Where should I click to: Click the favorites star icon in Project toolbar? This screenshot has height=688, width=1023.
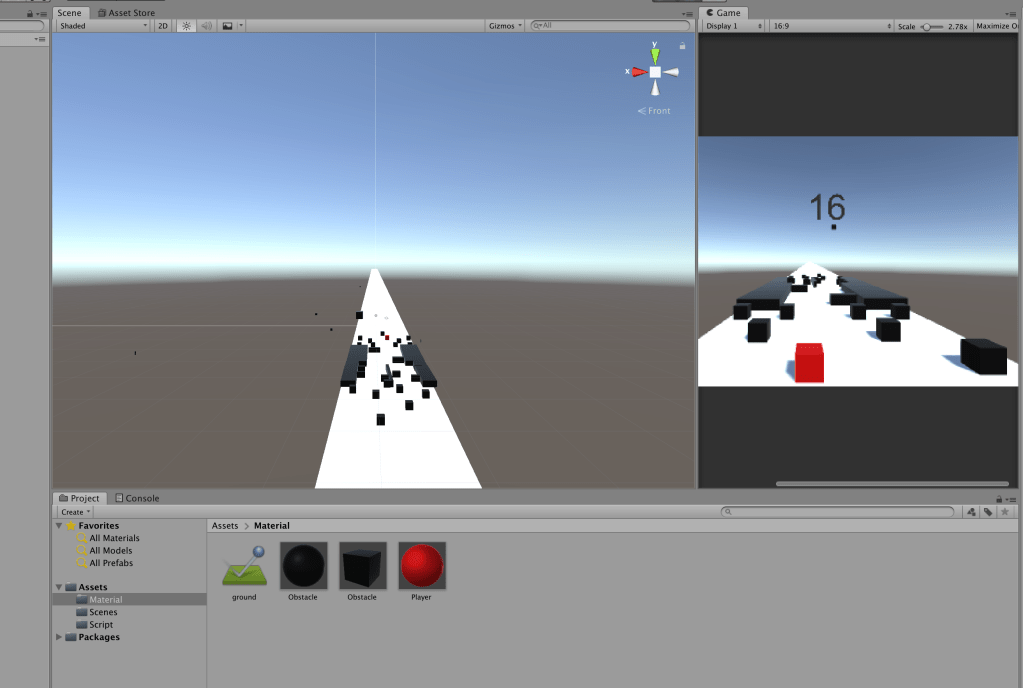pyautogui.click(x=1005, y=512)
